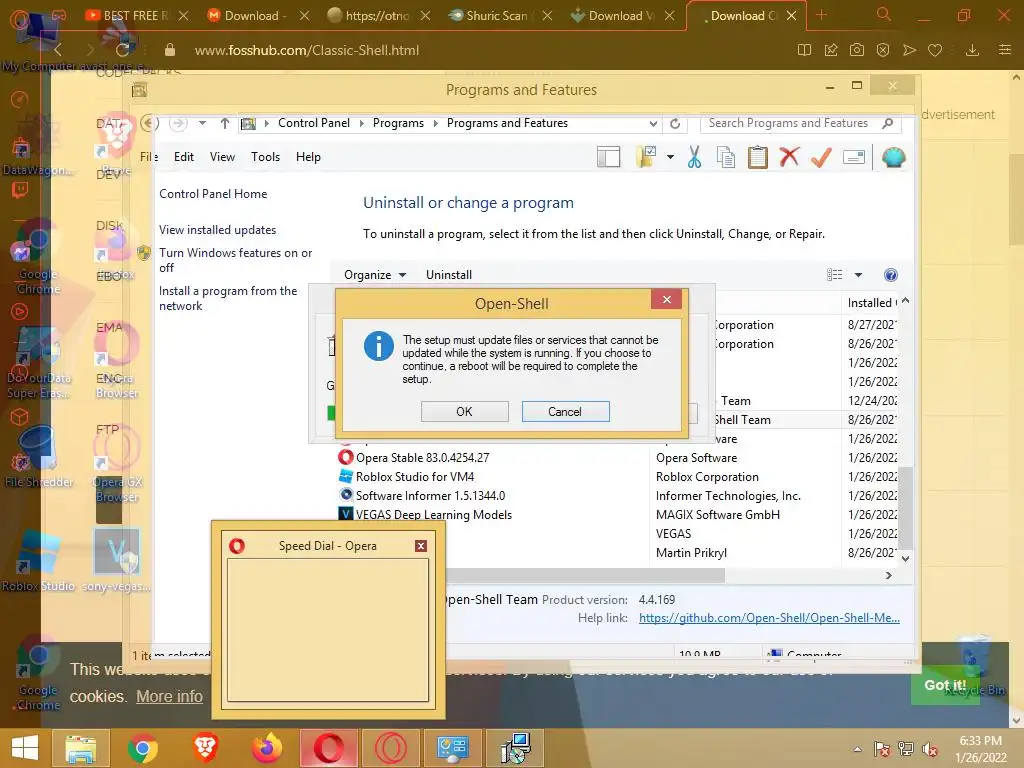Image resolution: width=1024 pixels, height=768 pixels.
Task: Click the Installed On column header
Action: point(871,302)
